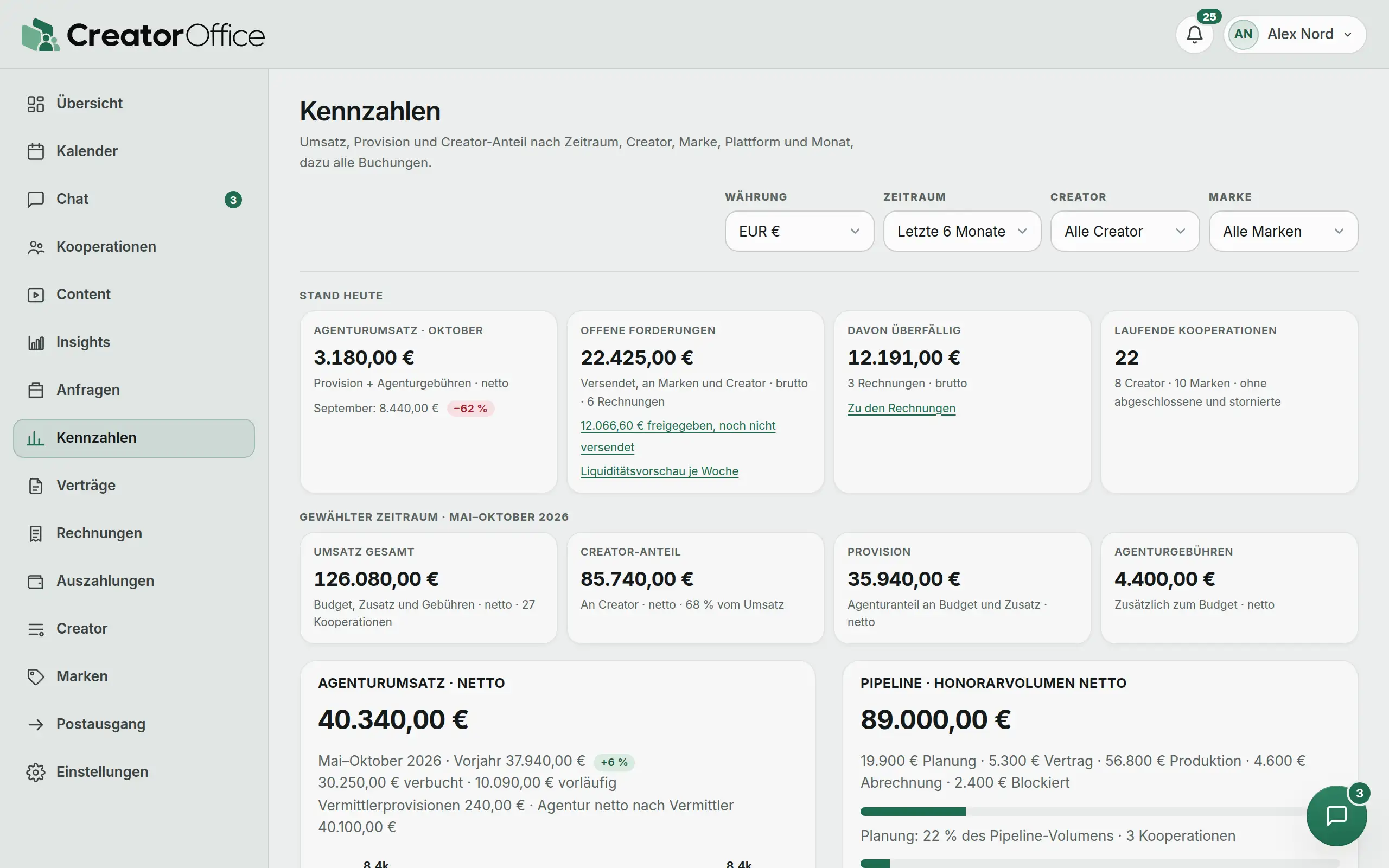Click the Kennzahlen page heading
1389x868 pixels.
click(x=369, y=111)
